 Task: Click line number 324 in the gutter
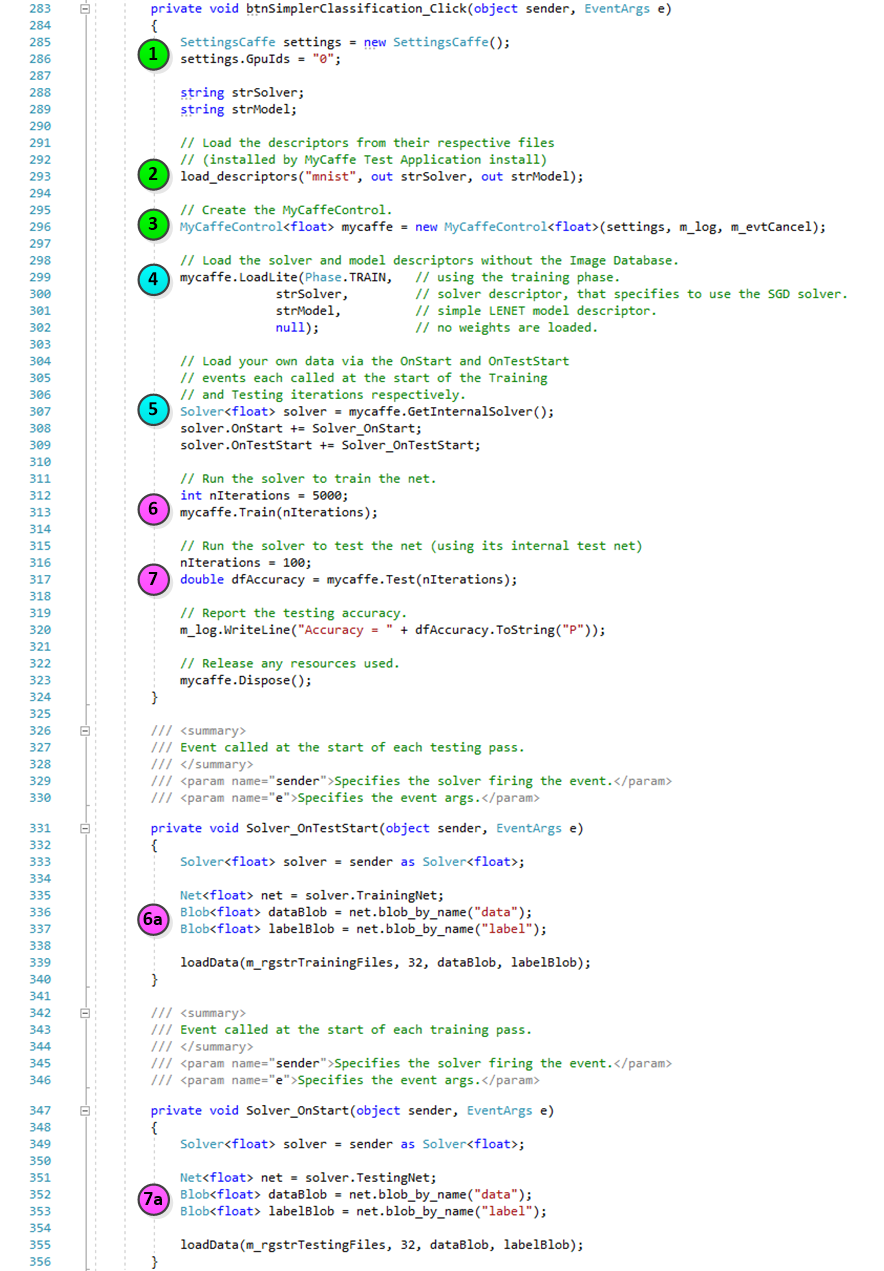coord(40,697)
